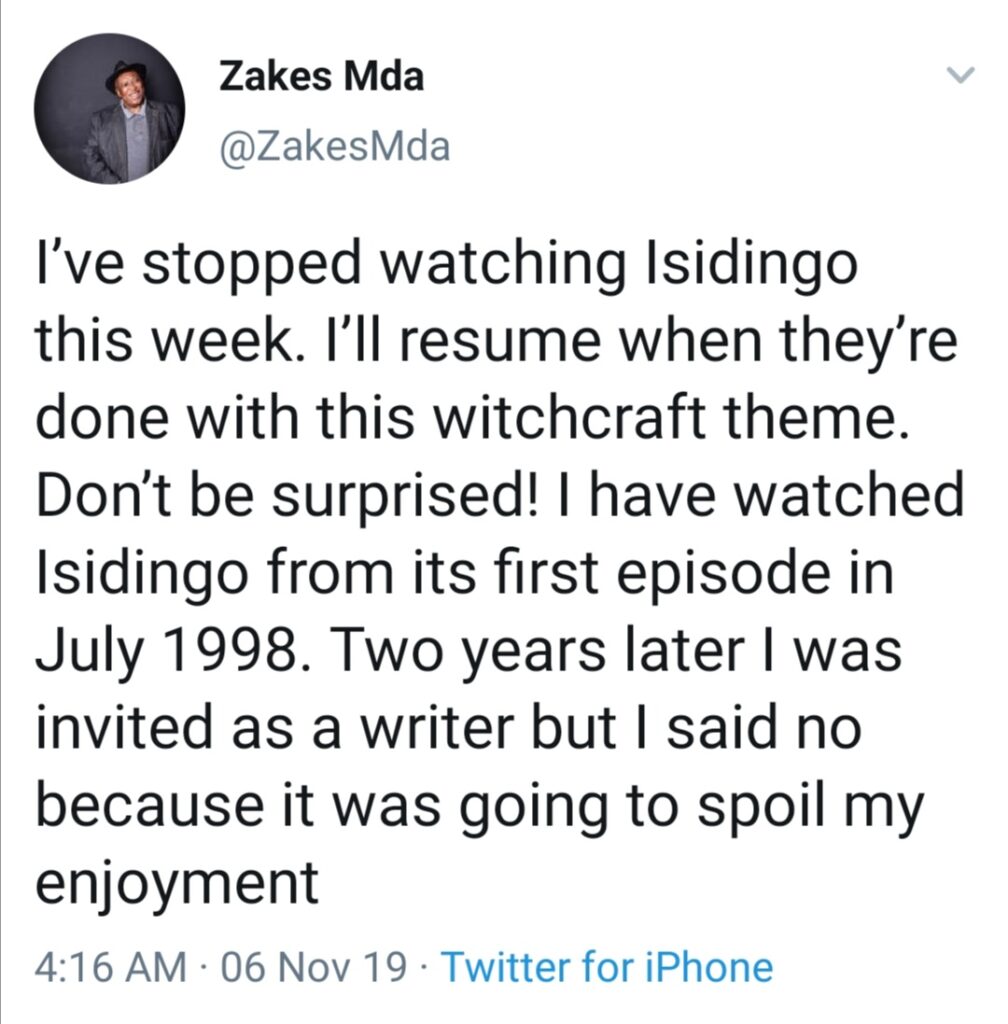Viewport: 1008px width, 1024px height.
Task: Select the word 'Isidingo' in the first line
Action: 749,264
